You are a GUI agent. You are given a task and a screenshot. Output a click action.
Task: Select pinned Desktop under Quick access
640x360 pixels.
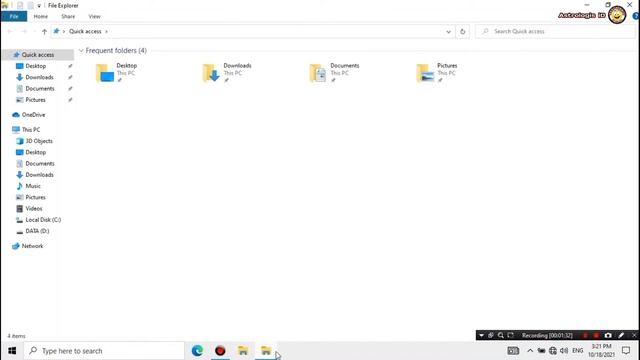click(36, 66)
